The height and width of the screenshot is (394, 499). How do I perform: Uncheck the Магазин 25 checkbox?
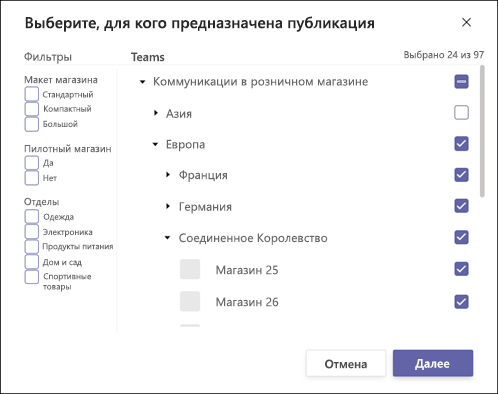click(x=461, y=269)
